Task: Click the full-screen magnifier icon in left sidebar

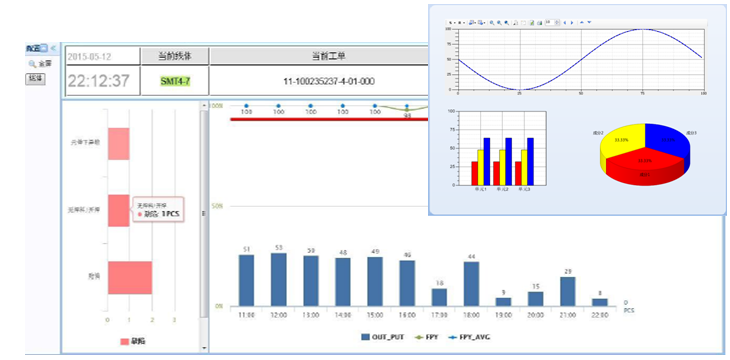Action: 32,63
